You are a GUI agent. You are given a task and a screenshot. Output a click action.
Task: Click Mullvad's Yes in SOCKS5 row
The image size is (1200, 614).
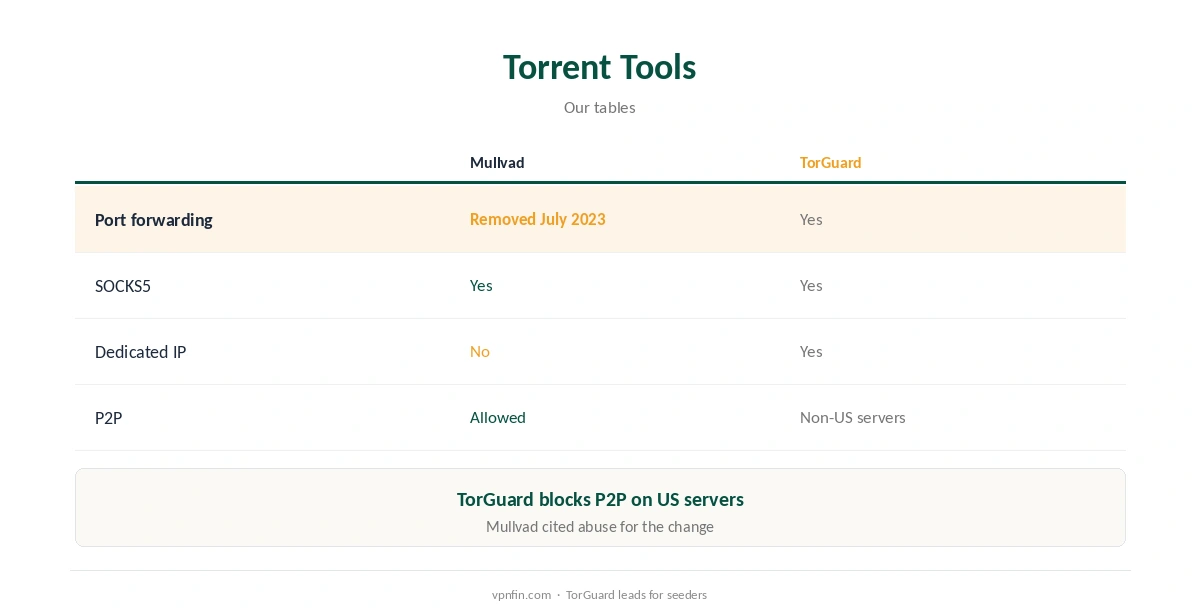pyautogui.click(x=481, y=285)
